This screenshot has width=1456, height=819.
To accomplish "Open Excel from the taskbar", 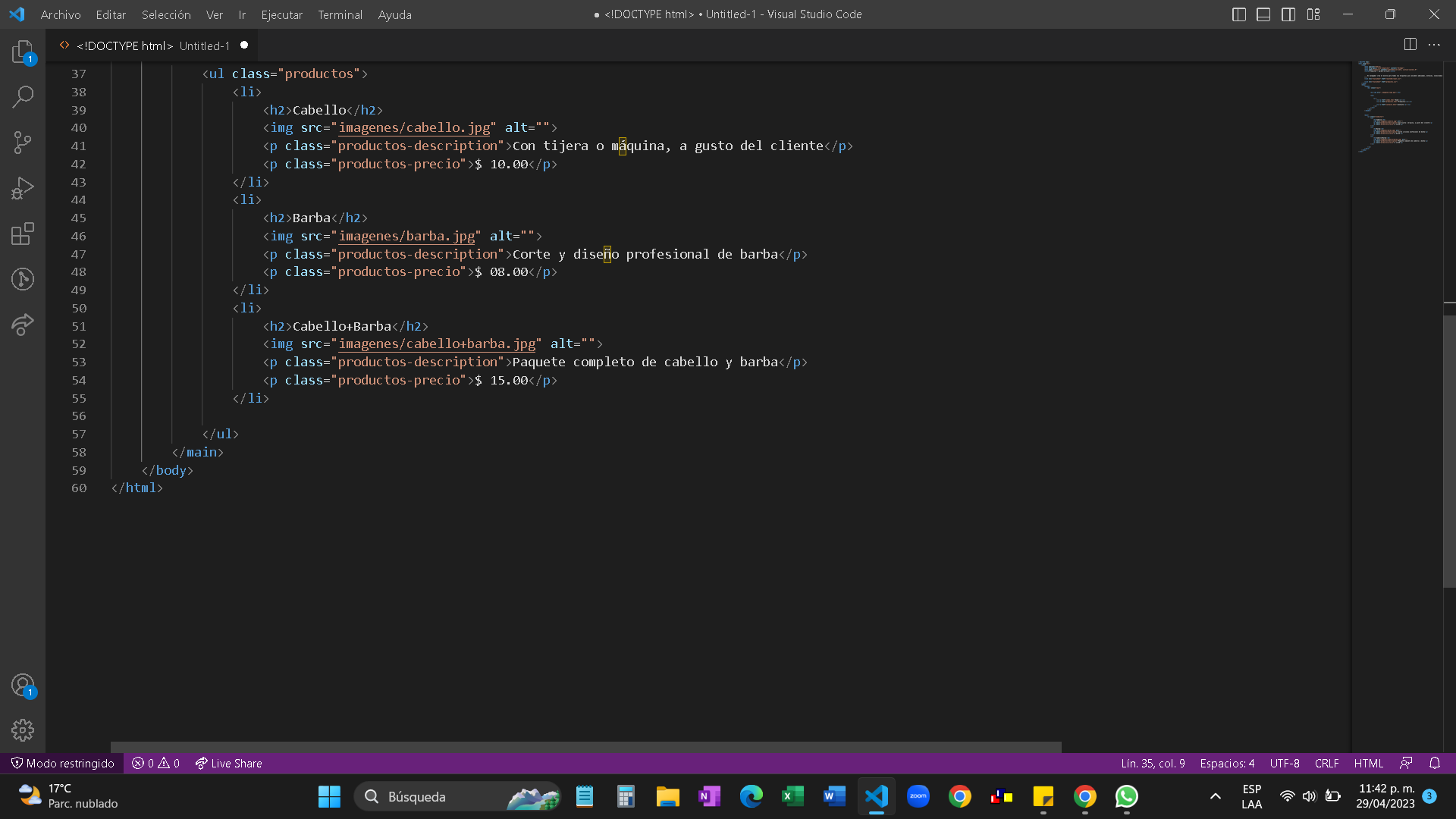I will pos(792,796).
